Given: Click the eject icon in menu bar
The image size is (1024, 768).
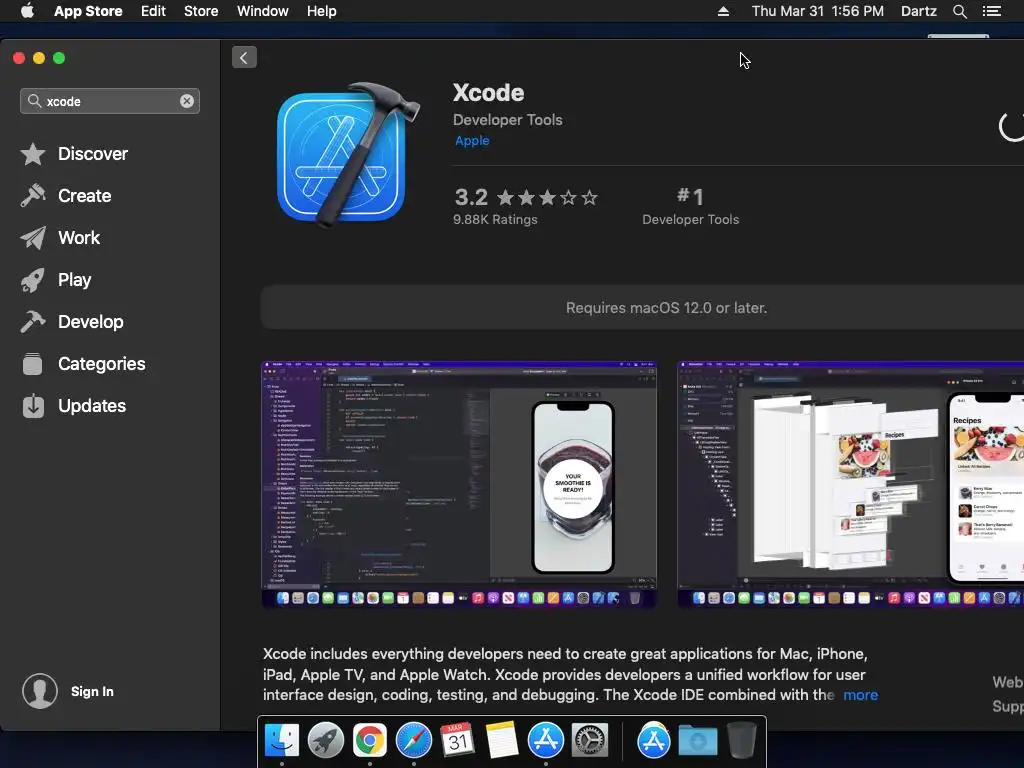Looking at the screenshot, I should click(x=723, y=11).
